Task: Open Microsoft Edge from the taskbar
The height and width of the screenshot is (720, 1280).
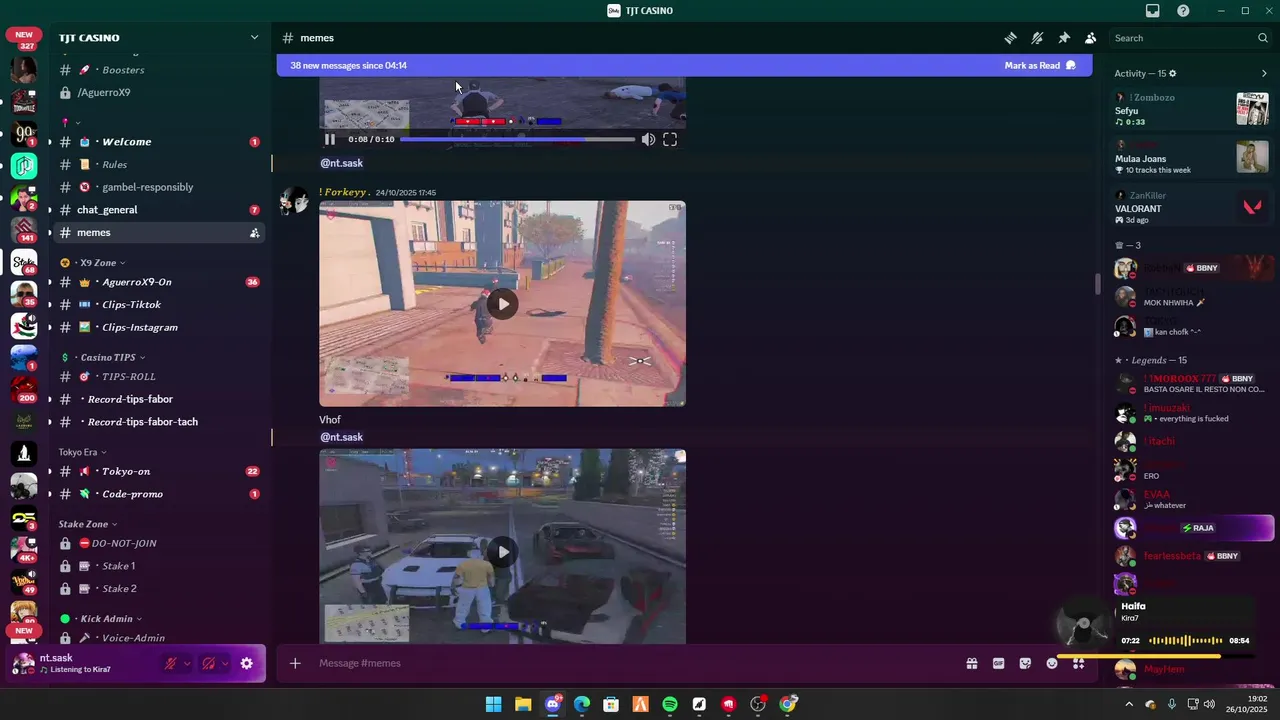Action: click(x=582, y=704)
